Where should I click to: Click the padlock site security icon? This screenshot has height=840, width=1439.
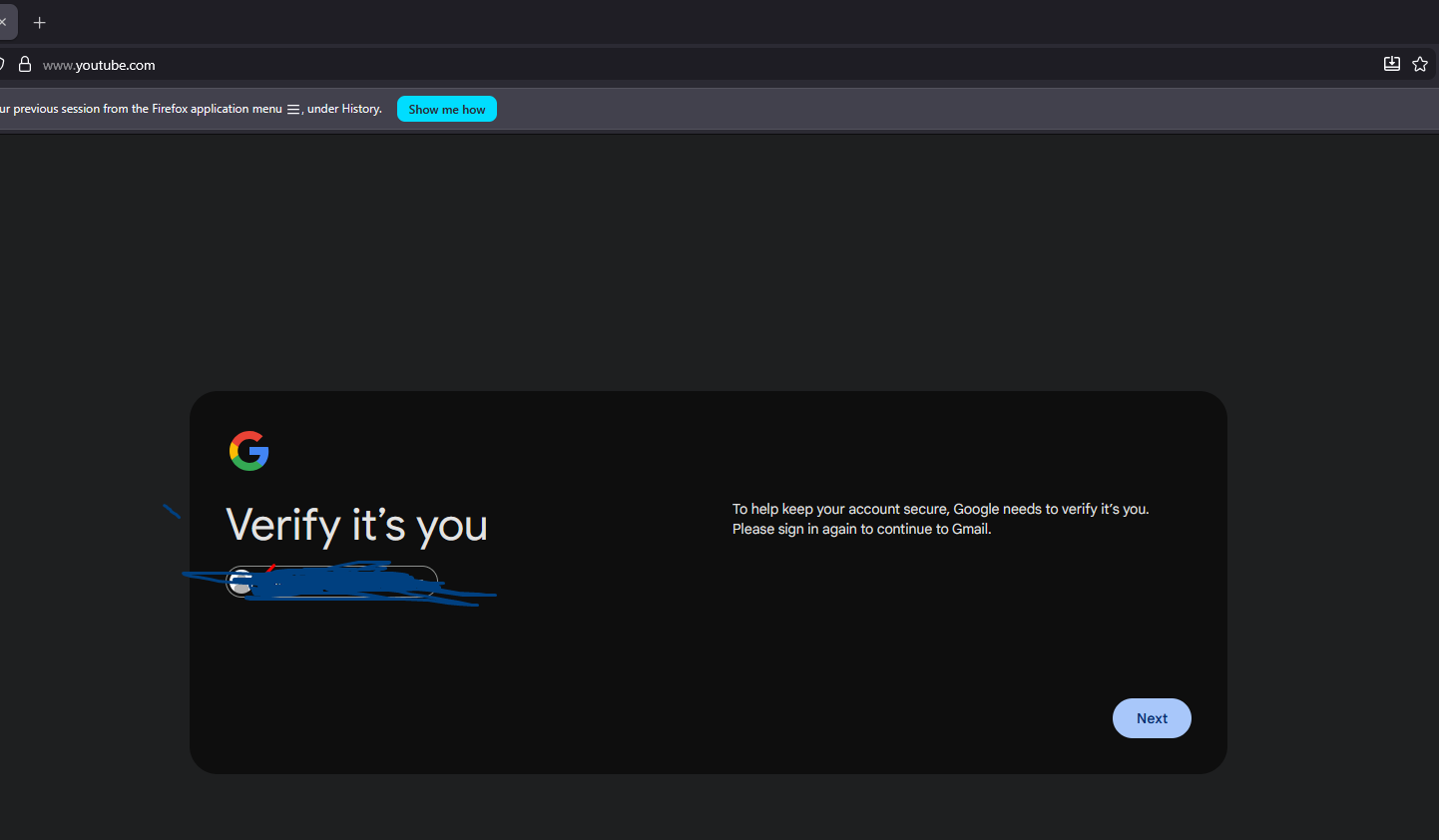pos(25,65)
